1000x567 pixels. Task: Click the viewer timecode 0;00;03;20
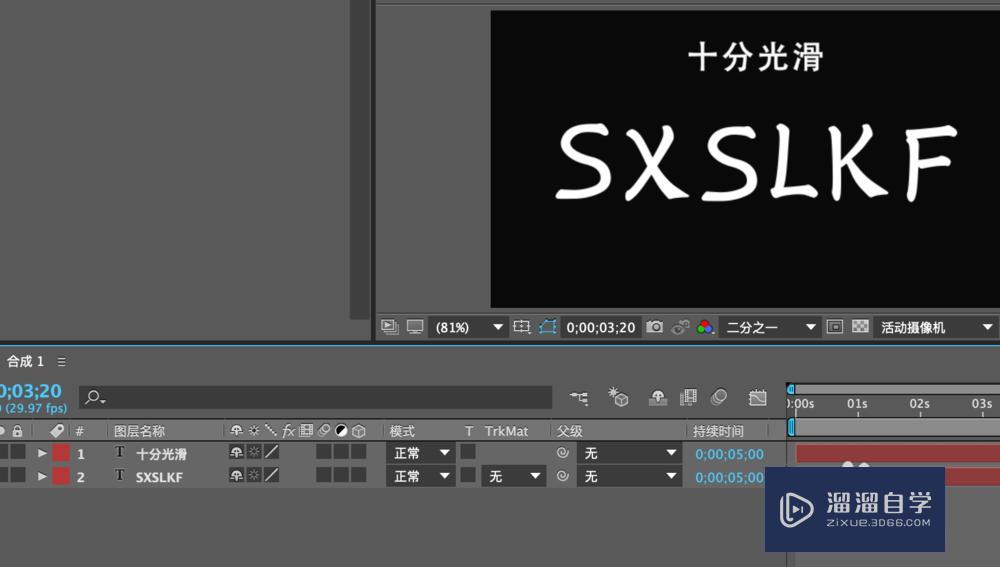tap(601, 328)
